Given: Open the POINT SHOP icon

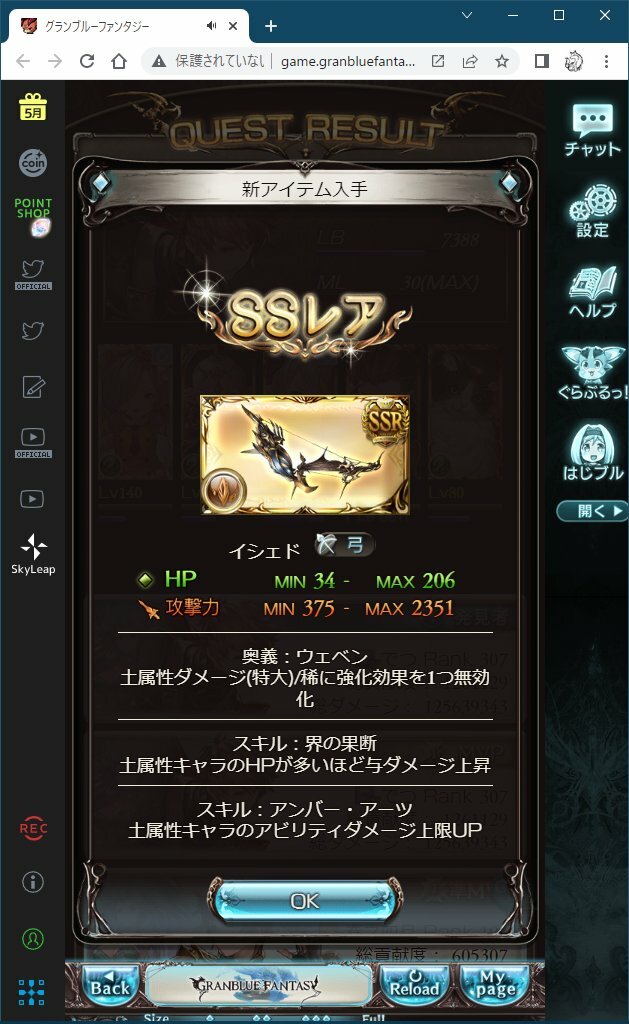Looking at the screenshot, I should (x=33, y=217).
